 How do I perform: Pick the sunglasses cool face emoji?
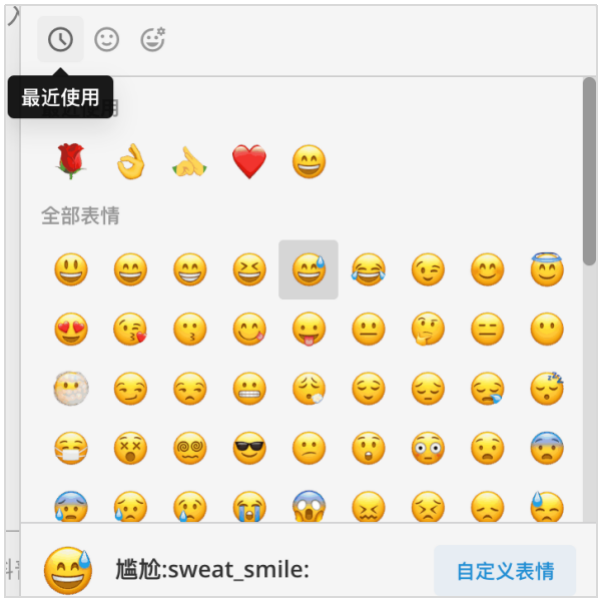[x=249, y=448]
